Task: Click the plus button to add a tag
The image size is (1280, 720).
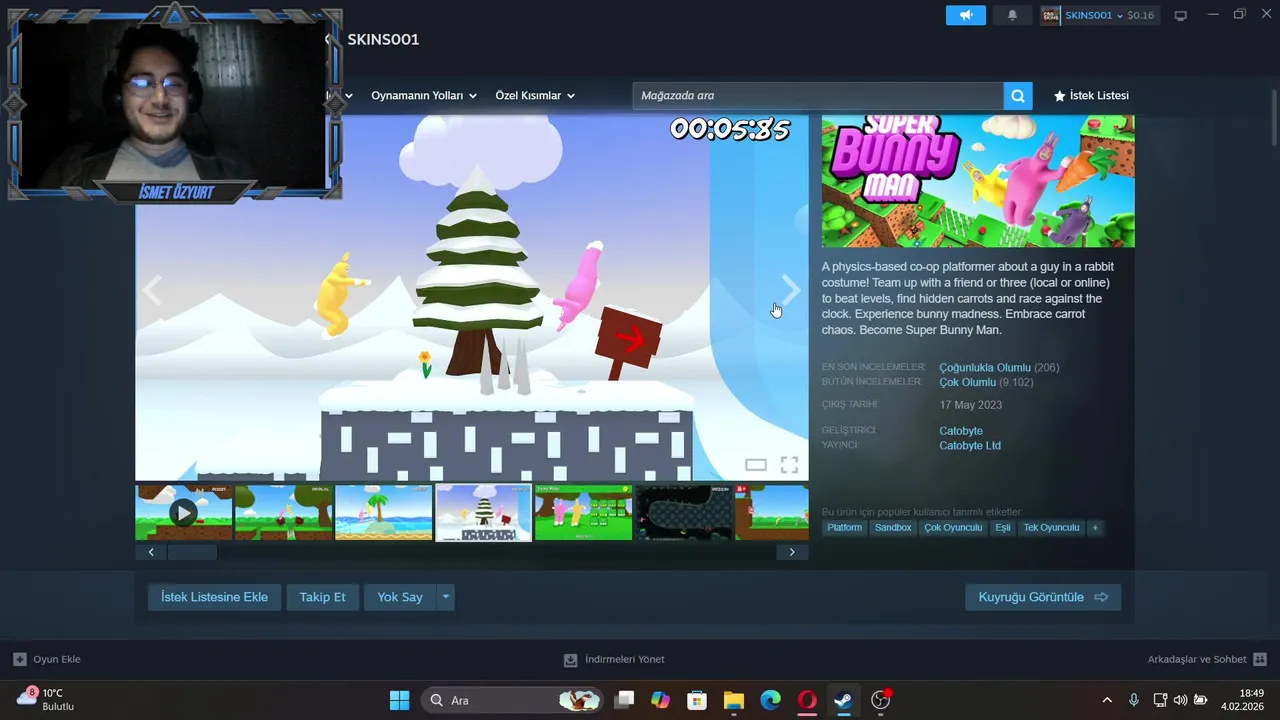Action: (x=1095, y=527)
